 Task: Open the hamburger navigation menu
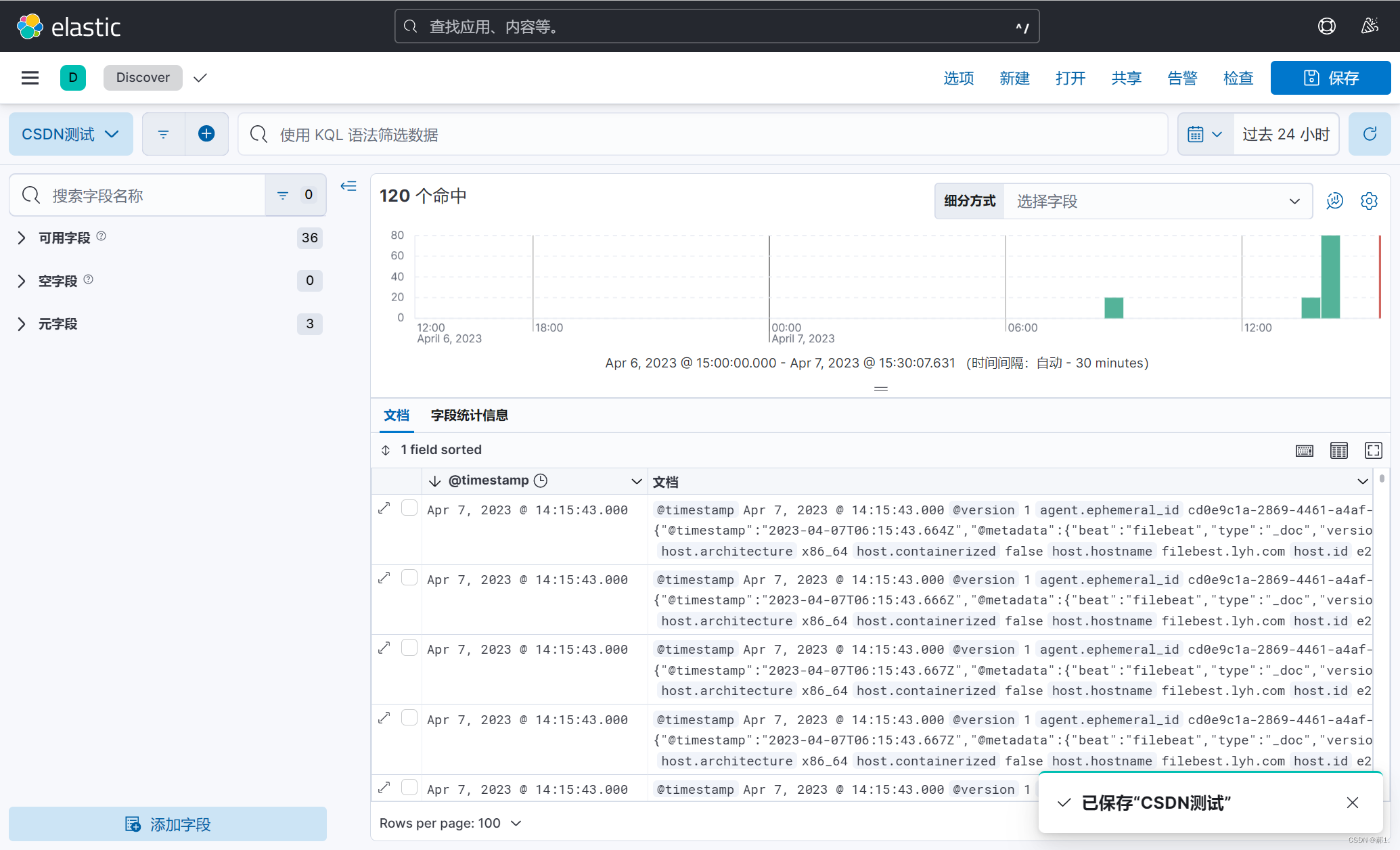tap(30, 78)
